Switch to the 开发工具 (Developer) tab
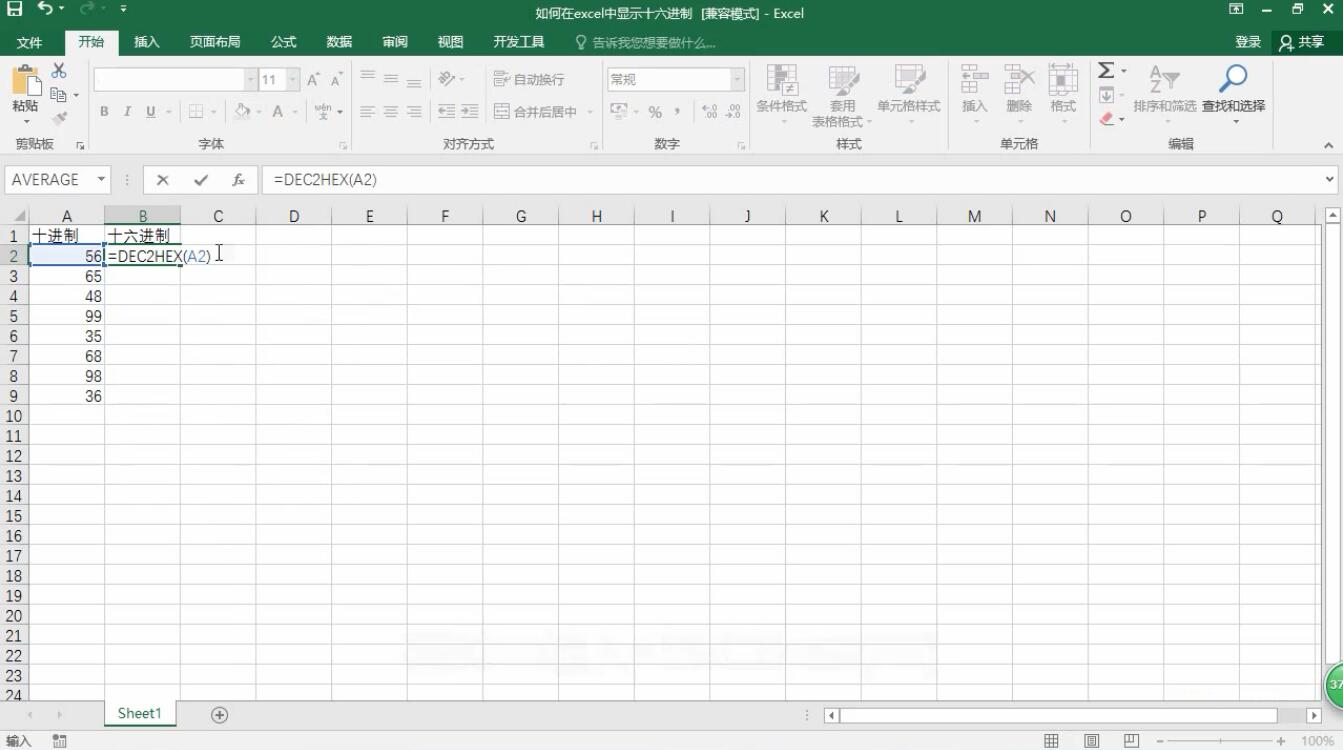 (519, 42)
